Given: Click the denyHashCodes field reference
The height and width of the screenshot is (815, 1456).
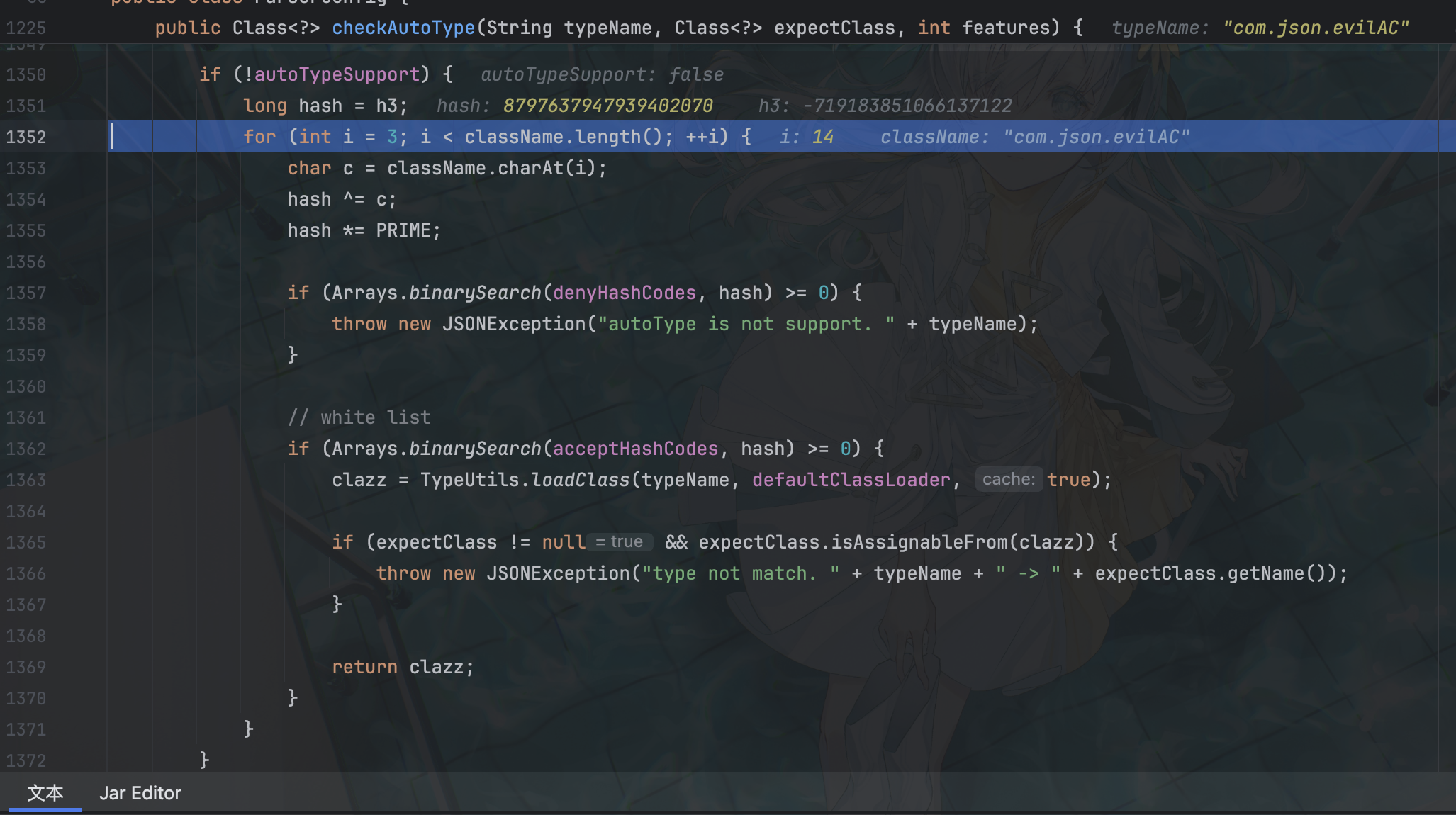Looking at the screenshot, I should (x=624, y=293).
